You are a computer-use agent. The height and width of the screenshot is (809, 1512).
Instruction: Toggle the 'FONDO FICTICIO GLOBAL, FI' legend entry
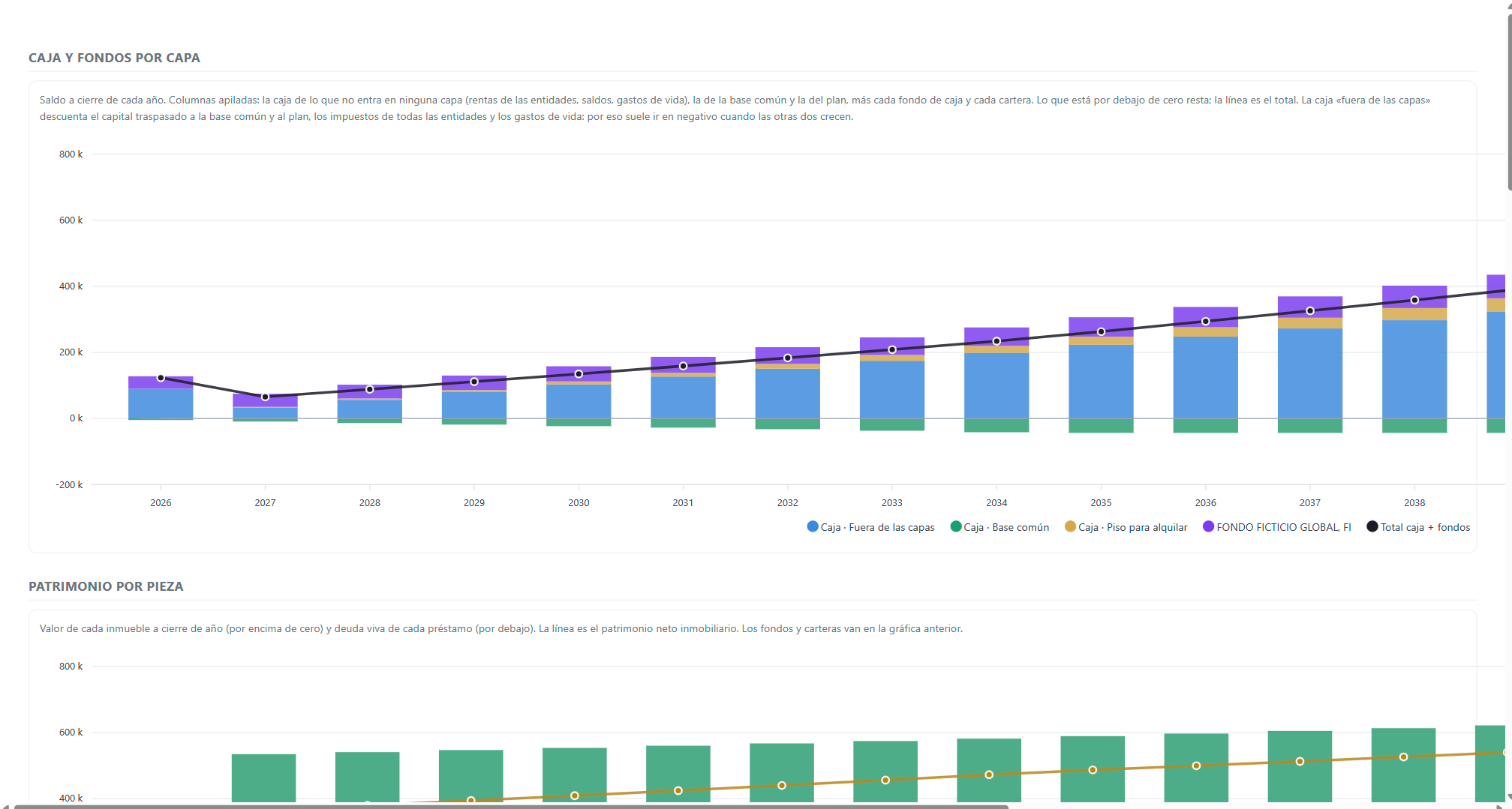[1276, 527]
